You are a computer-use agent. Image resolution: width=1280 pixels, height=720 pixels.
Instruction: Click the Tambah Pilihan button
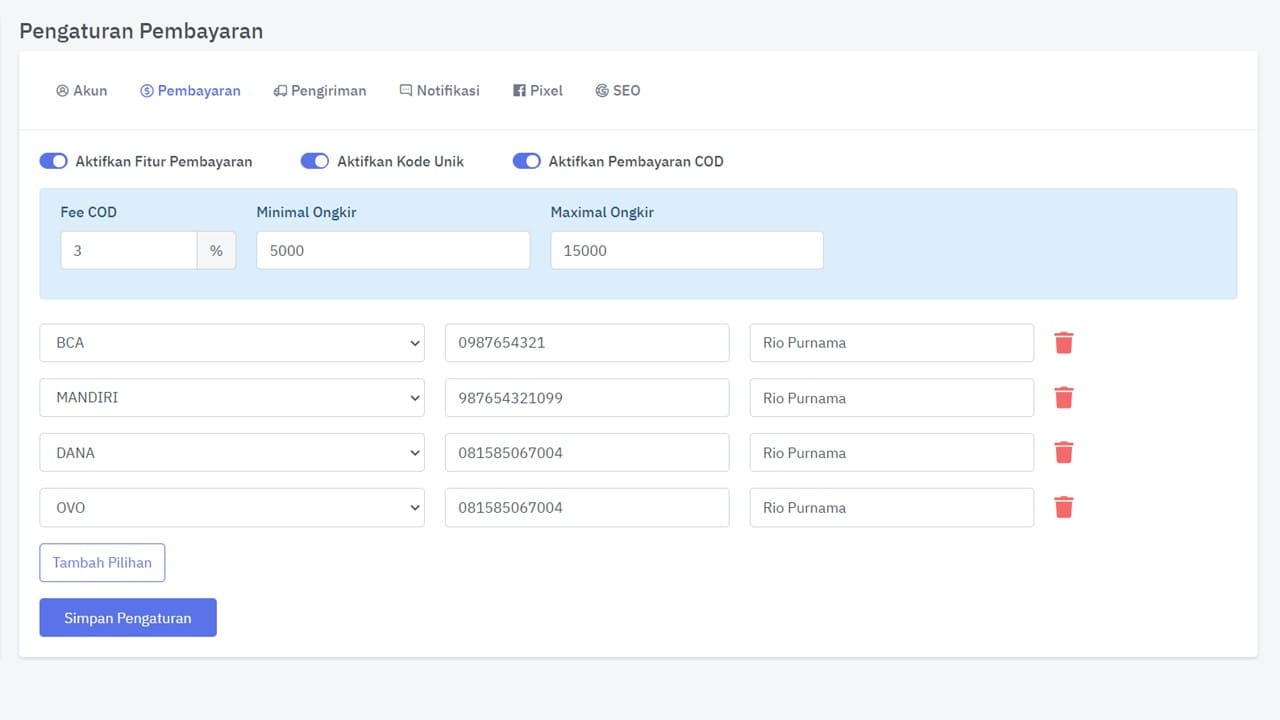(102, 563)
